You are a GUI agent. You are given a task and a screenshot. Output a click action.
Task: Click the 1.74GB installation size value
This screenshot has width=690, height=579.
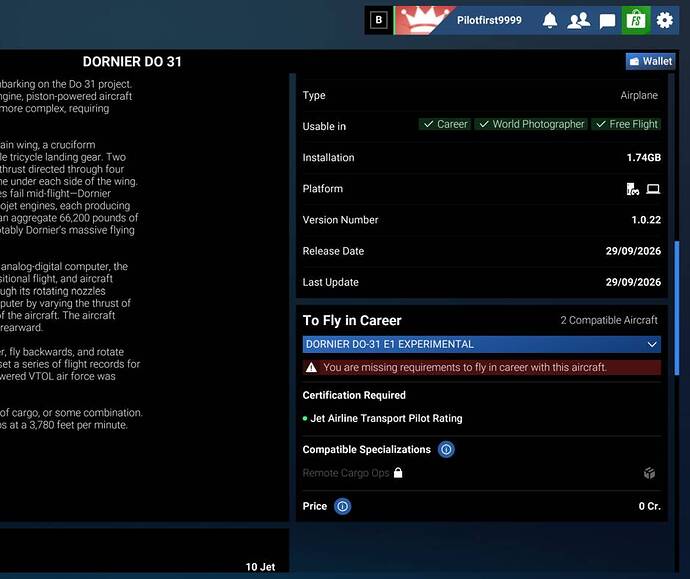643,158
